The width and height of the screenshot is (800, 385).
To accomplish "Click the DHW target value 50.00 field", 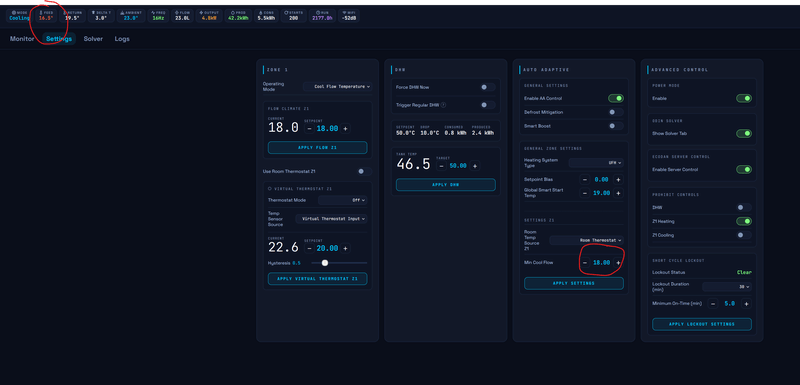I will (458, 166).
